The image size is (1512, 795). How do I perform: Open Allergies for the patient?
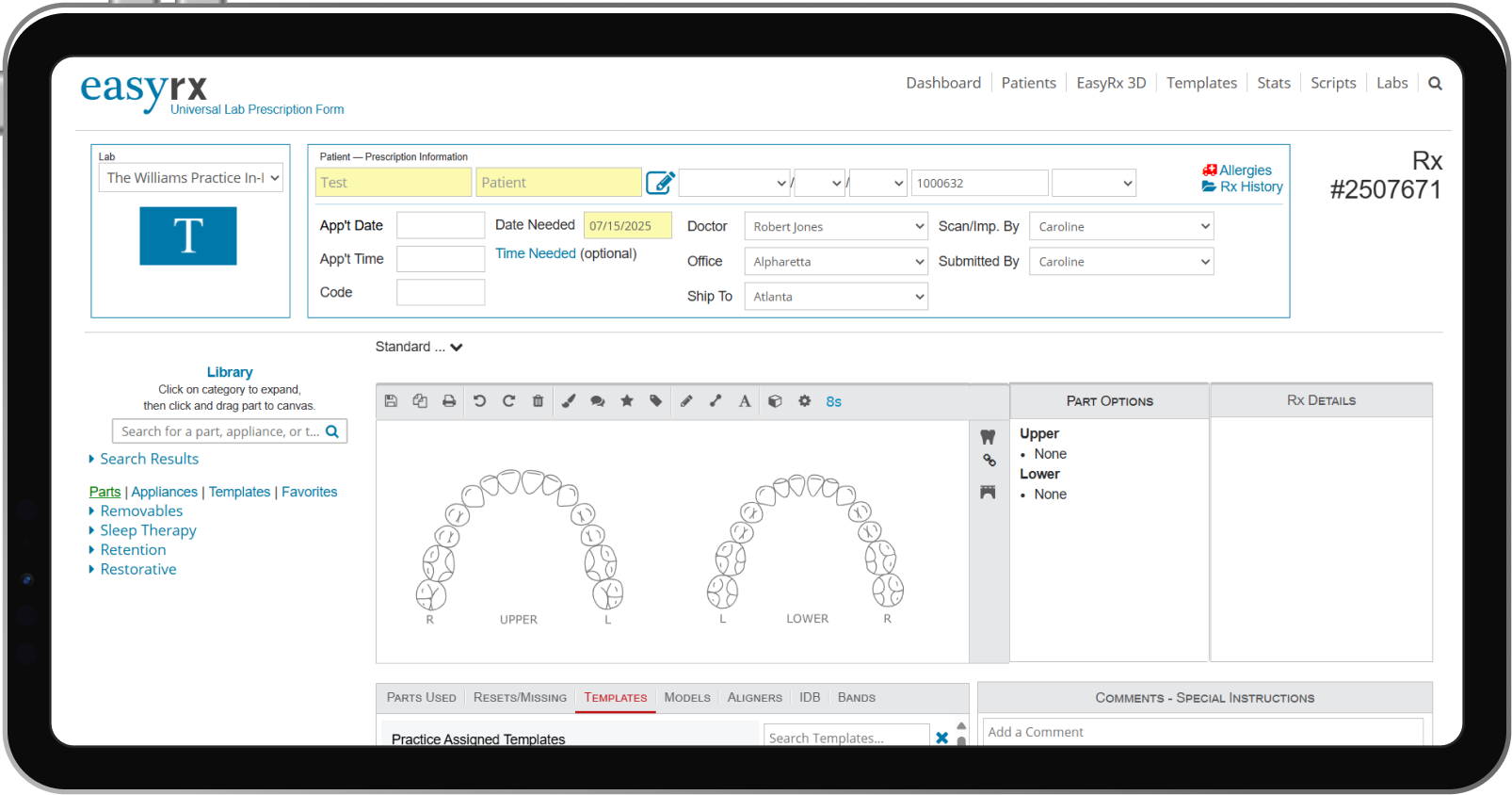tap(1236, 170)
